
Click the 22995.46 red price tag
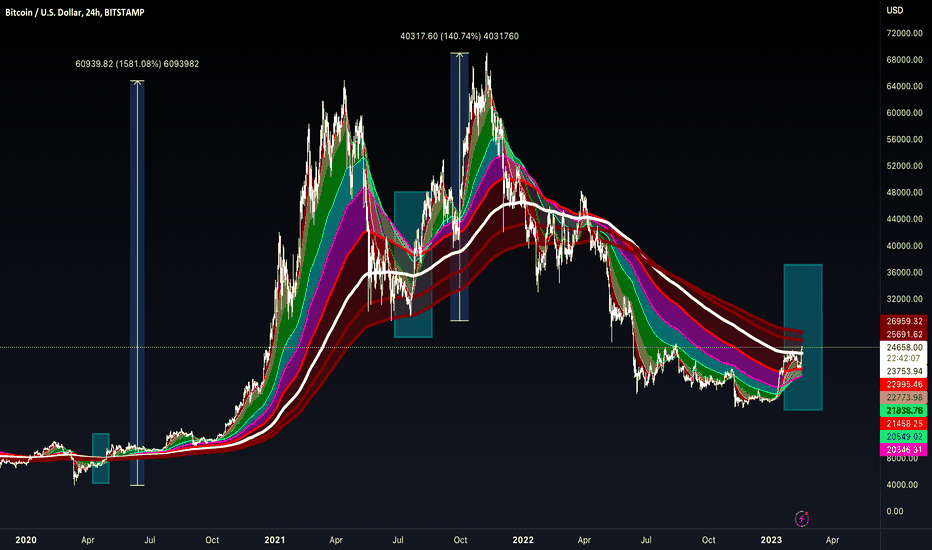(x=903, y=384)
